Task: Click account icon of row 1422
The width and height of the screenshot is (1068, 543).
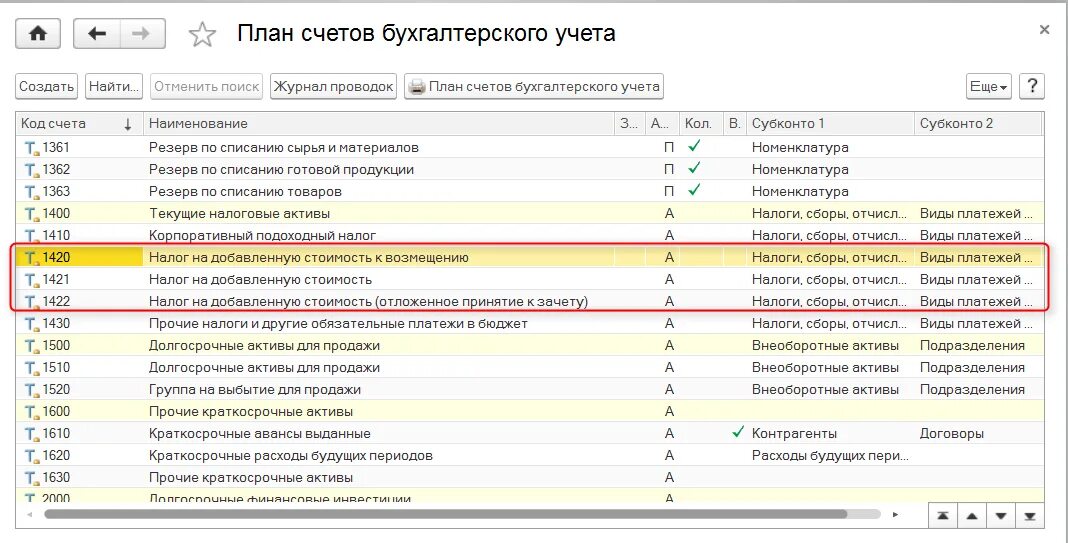Action: pyautogui.click(x=31, y=301)
